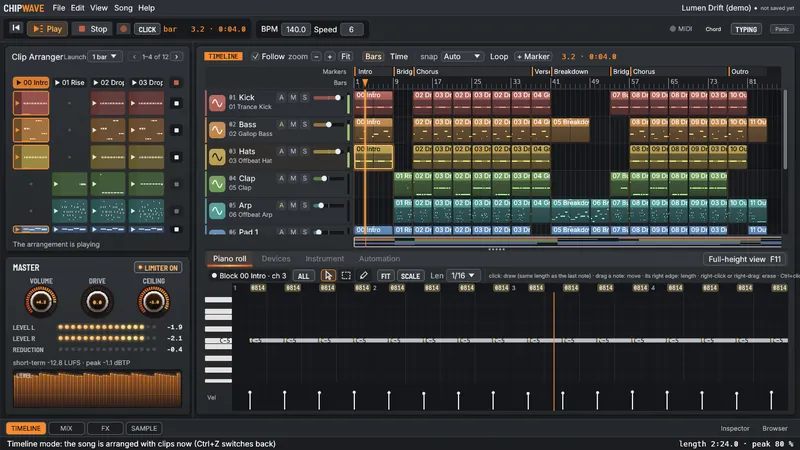Click the Speed value field

[352, 29]
